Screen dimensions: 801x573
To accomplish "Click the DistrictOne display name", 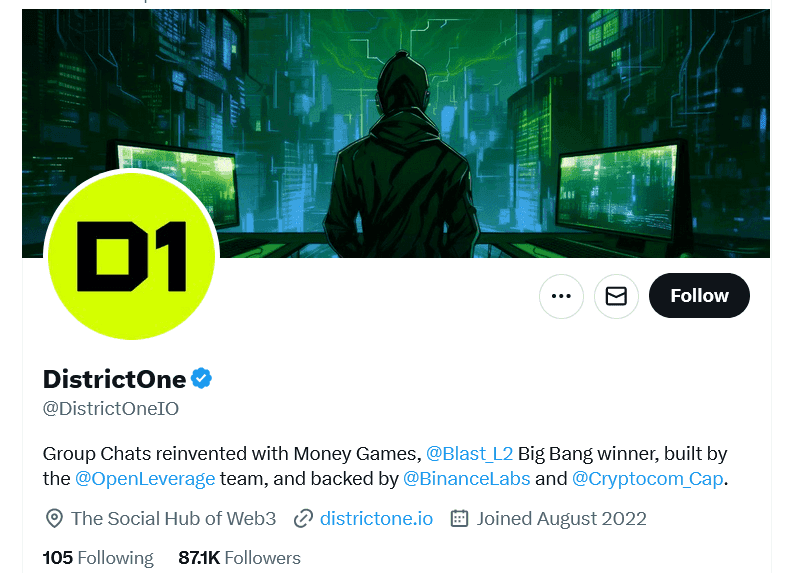I will tap(114, 379).
